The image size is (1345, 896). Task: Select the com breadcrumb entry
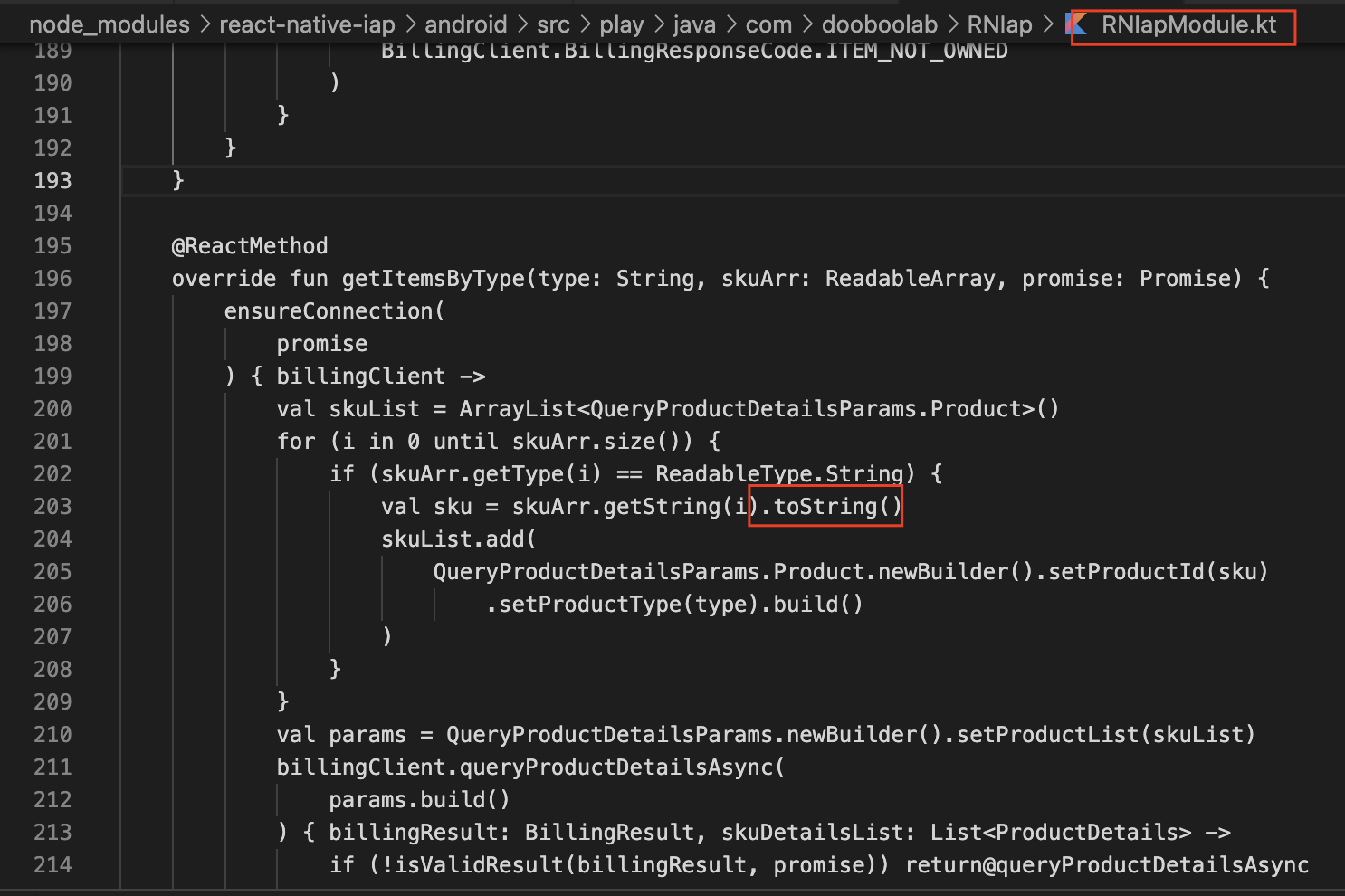[x=768, y=24]
